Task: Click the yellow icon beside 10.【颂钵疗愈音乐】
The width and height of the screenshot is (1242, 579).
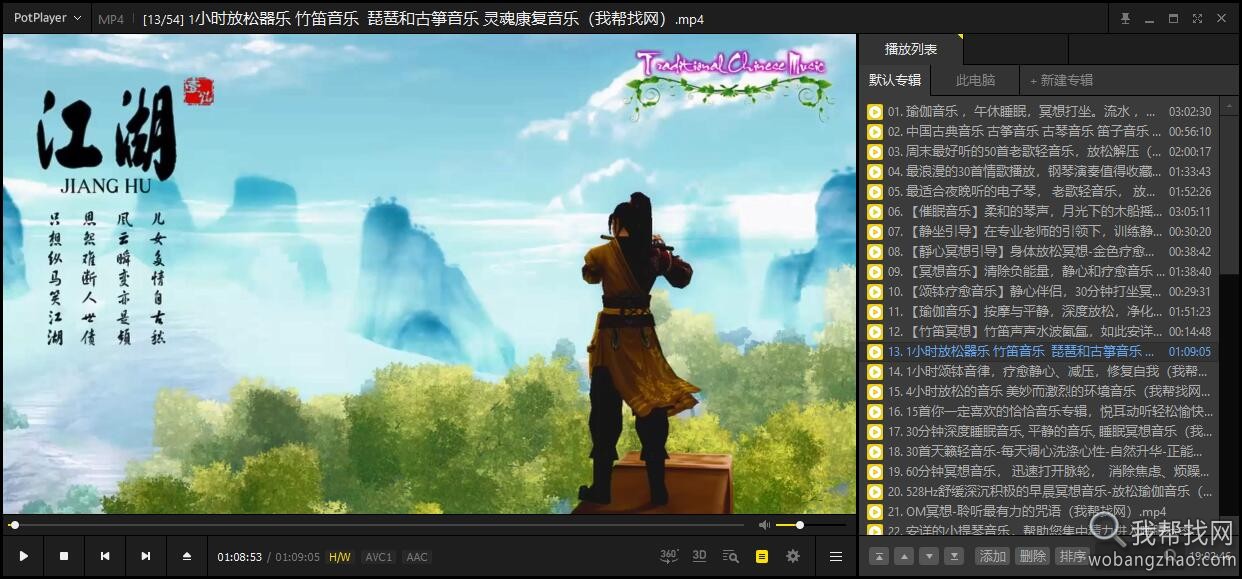Action: tap(874, 291)
